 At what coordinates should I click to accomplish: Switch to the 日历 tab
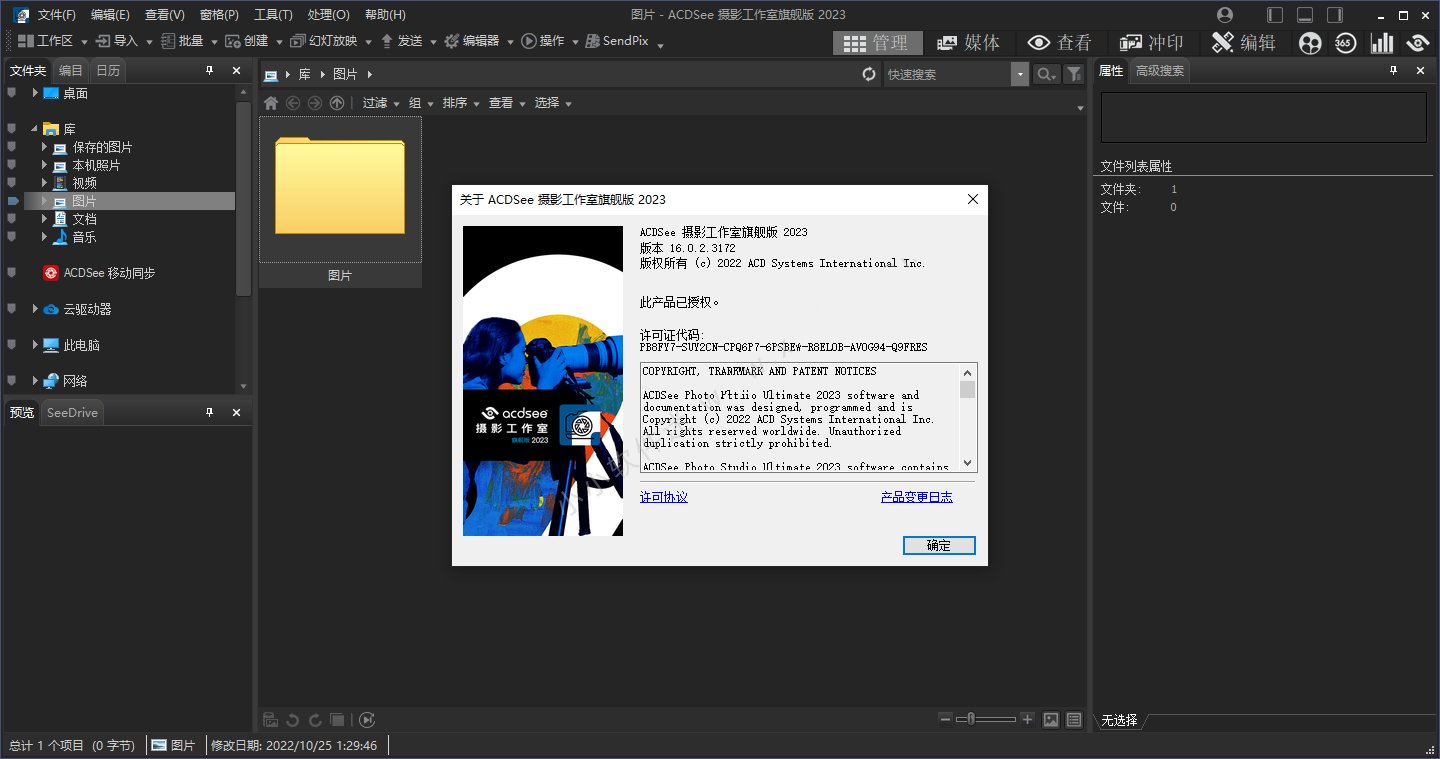[107, 70]
